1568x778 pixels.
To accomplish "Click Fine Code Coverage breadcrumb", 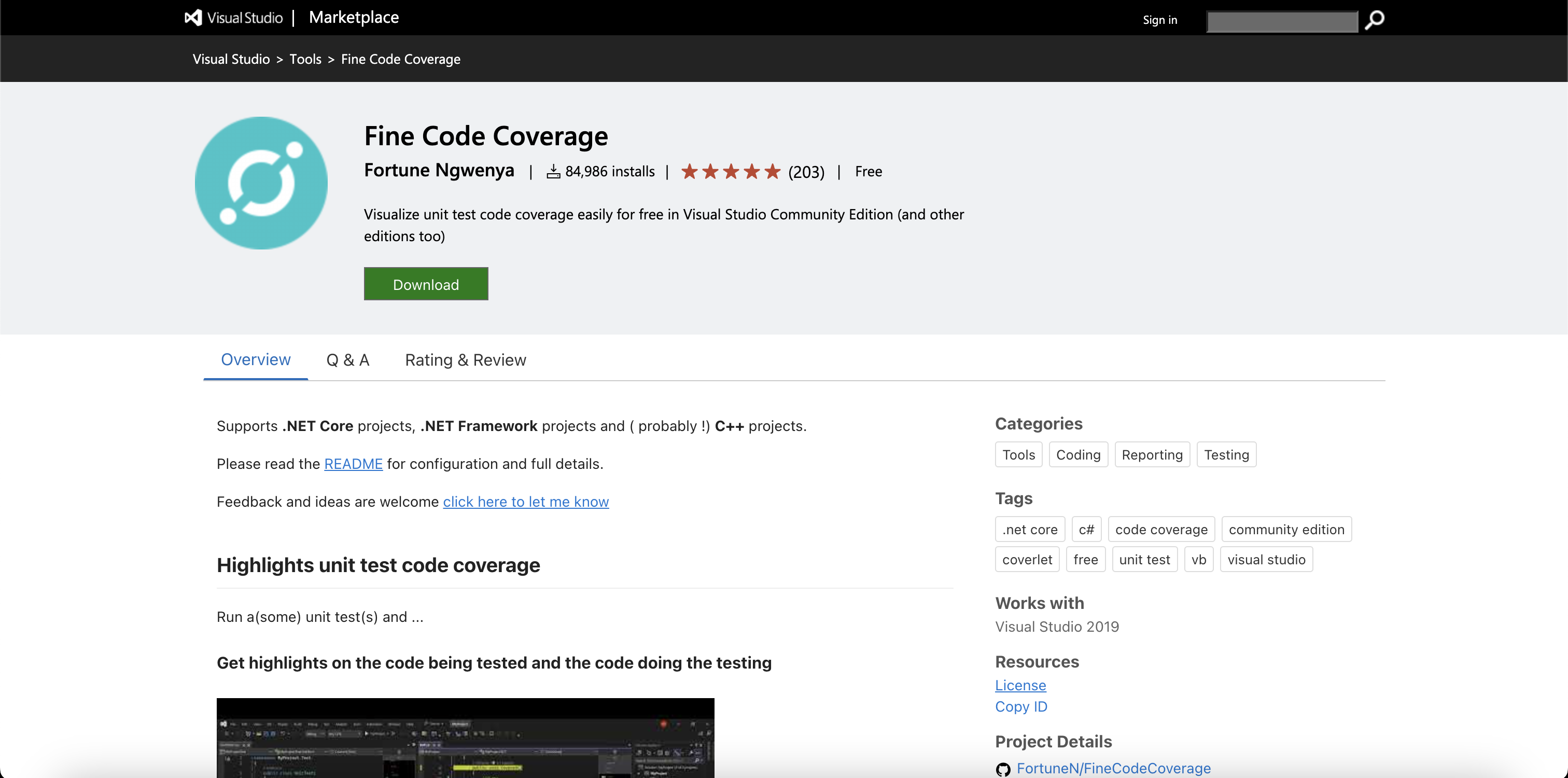I will coord(400,59).
